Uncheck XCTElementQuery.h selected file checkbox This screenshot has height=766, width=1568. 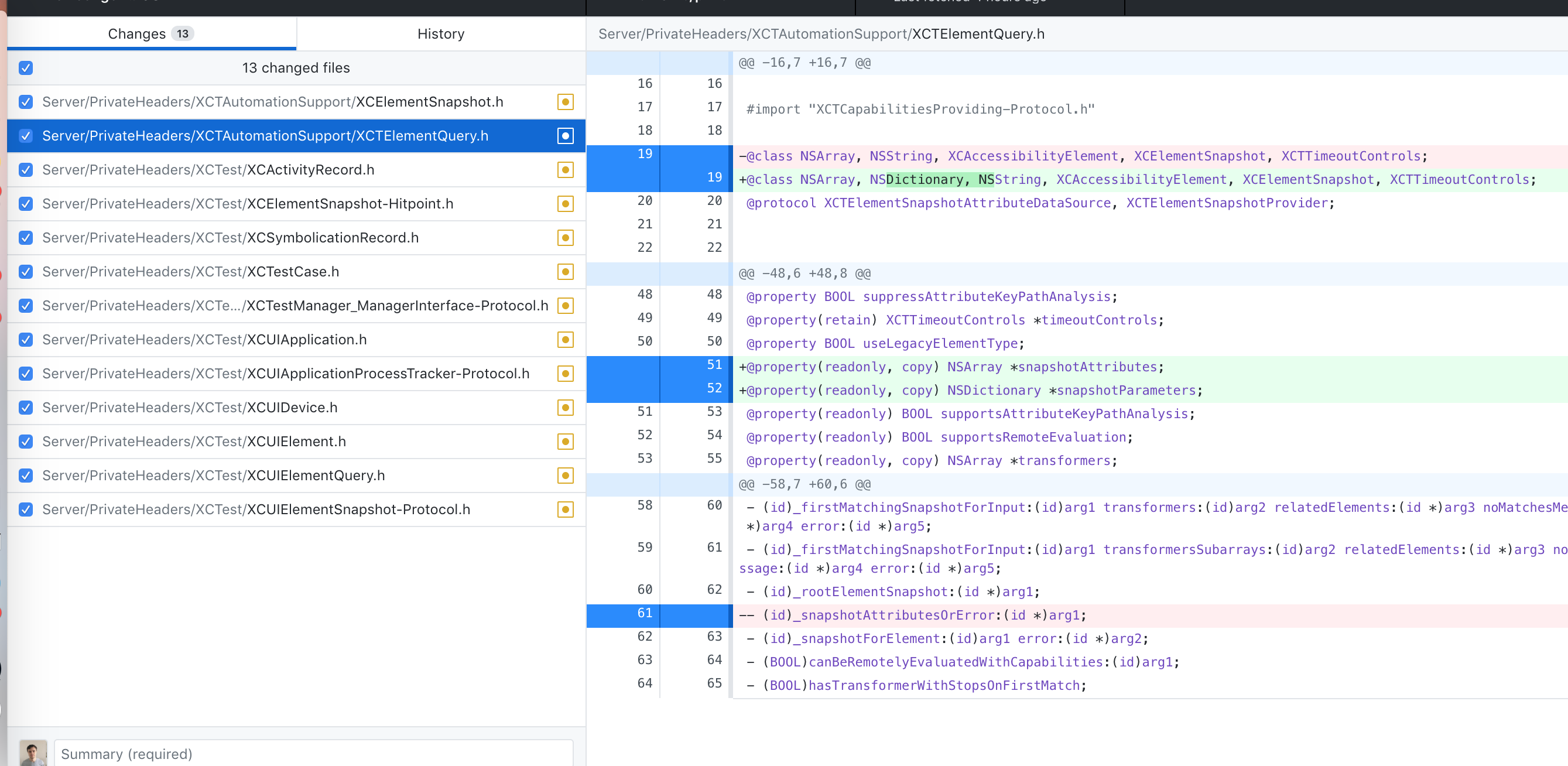26,136
